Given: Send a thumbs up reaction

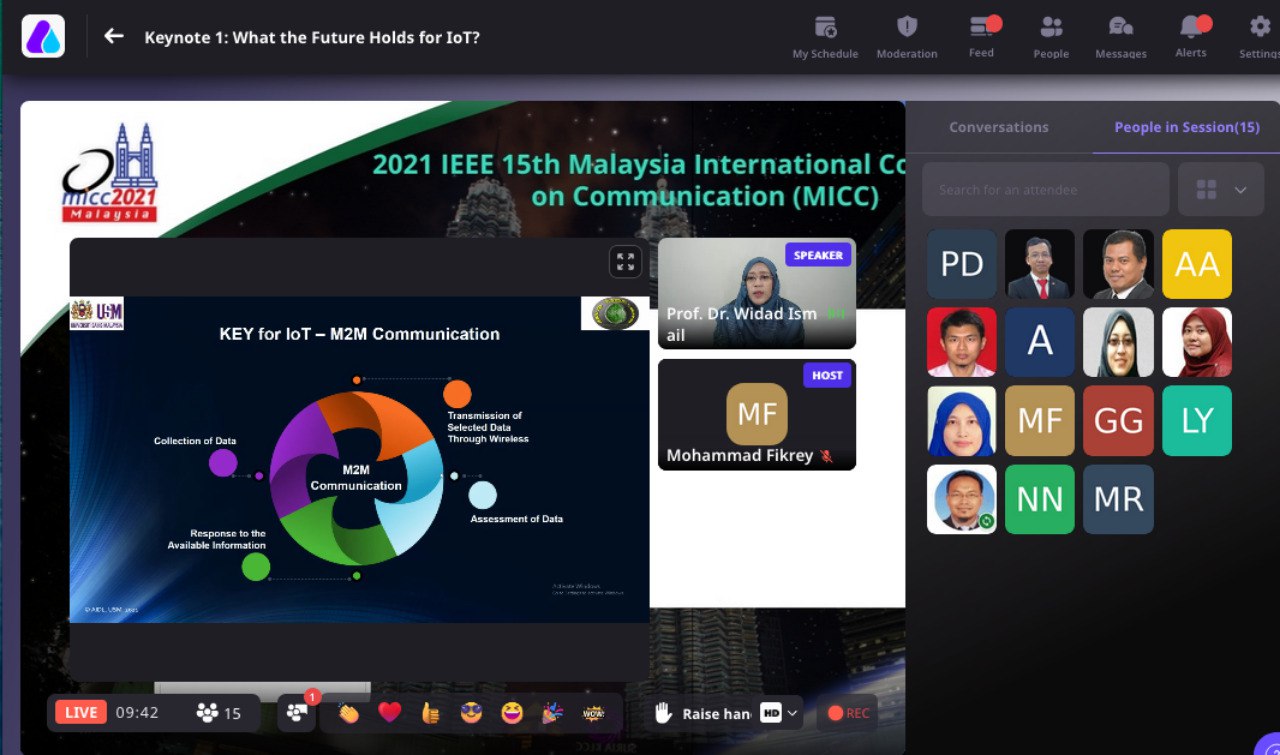Looking at the screenshot, I should pos(431,713).
